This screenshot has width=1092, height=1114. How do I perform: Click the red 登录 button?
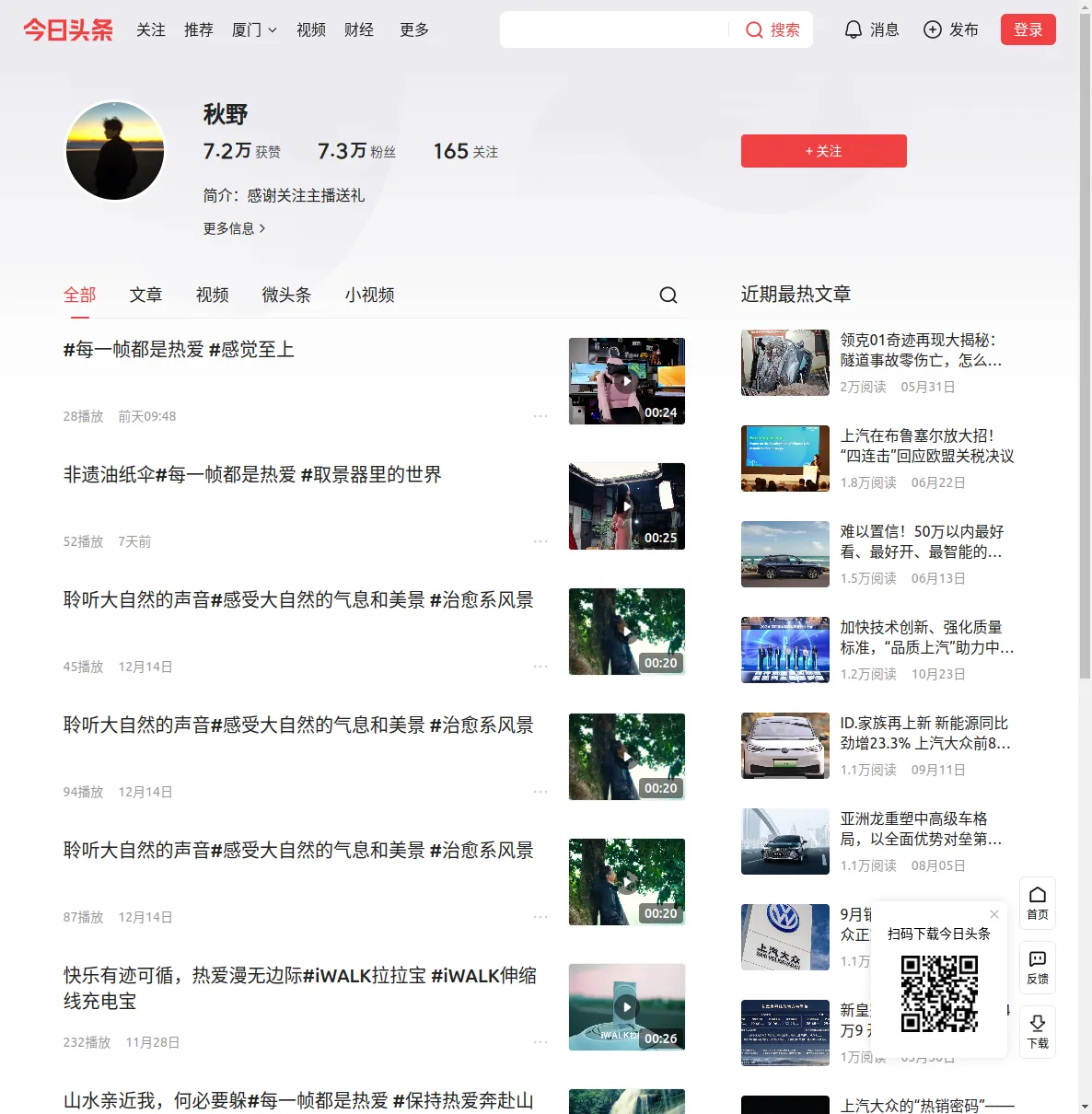[x=1028, y=30]
